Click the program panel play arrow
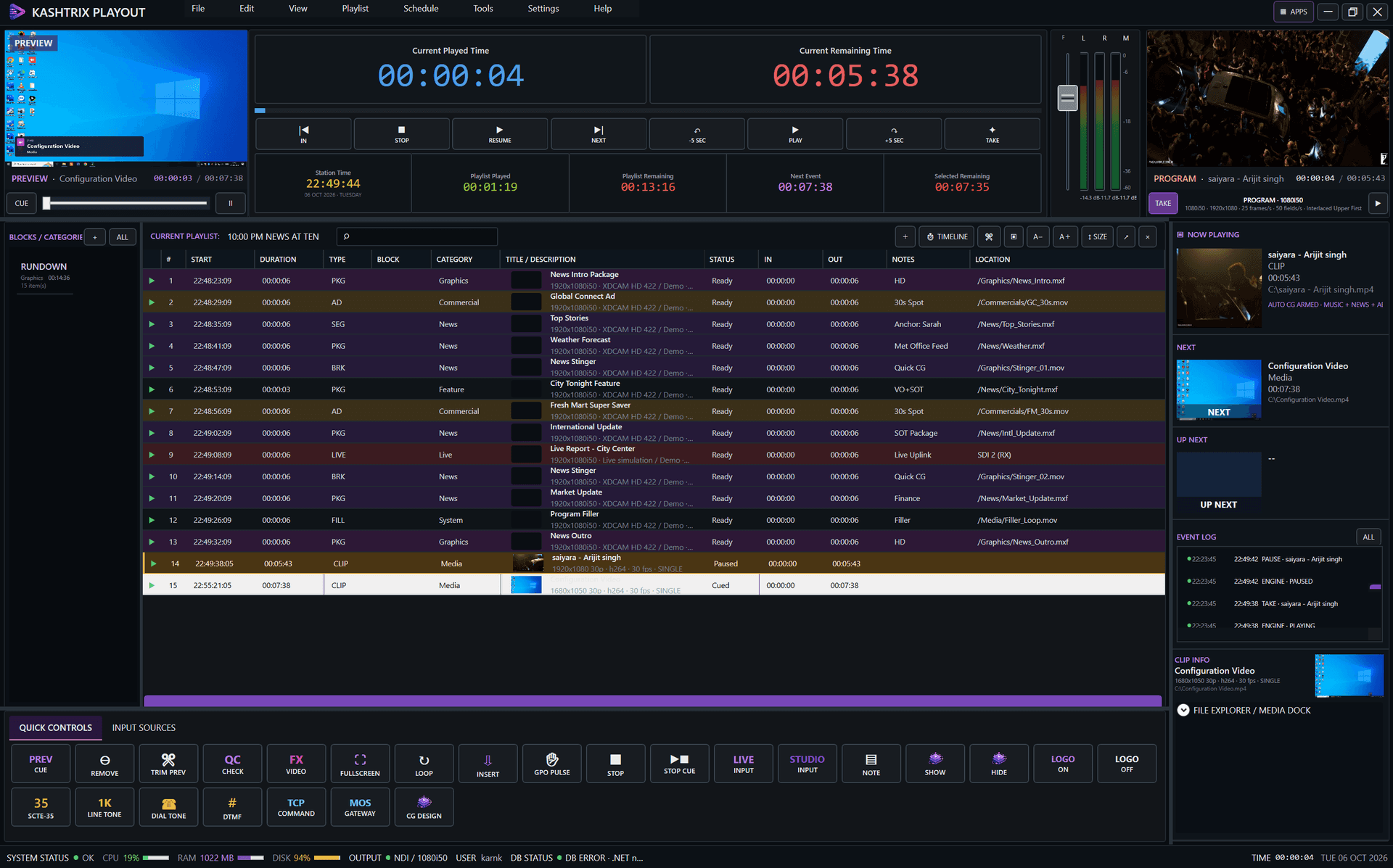Image resolution: width=1393 pixels, height=868 pixels. [x=1377, y=203]
